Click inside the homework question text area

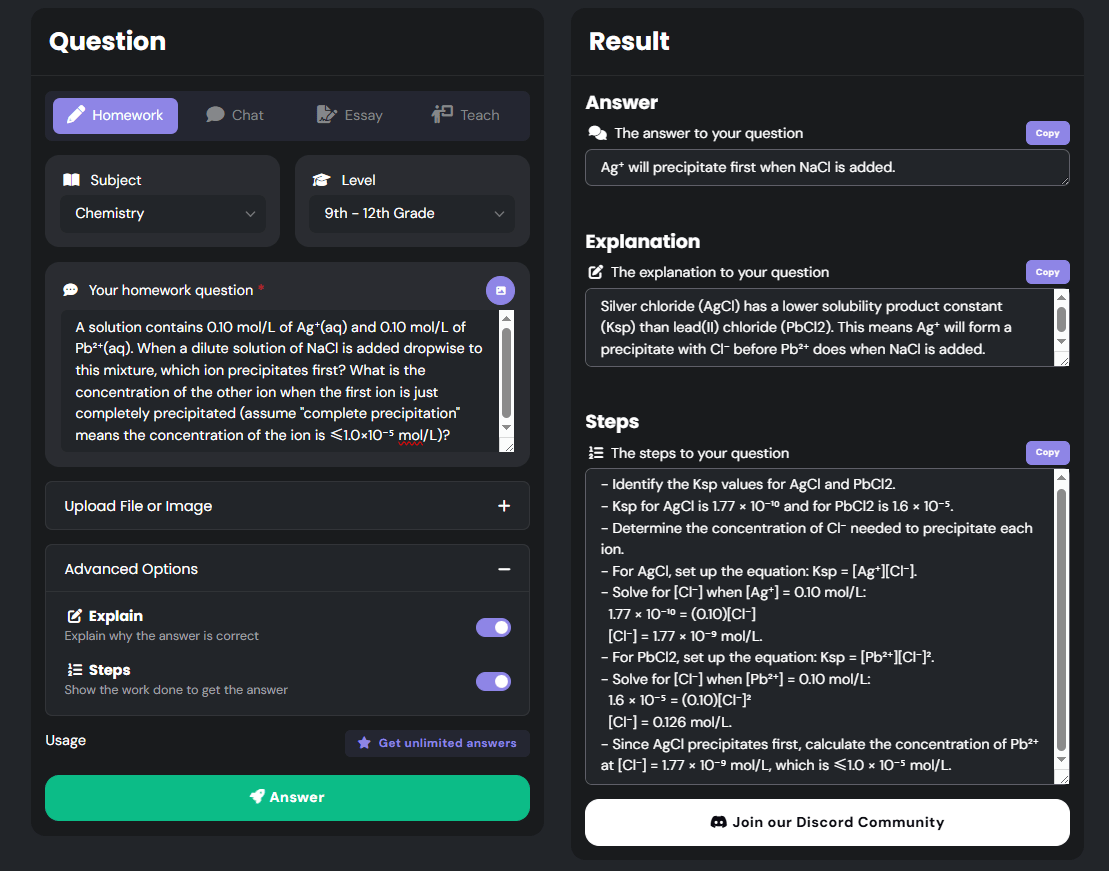click(x=280, y=380)
